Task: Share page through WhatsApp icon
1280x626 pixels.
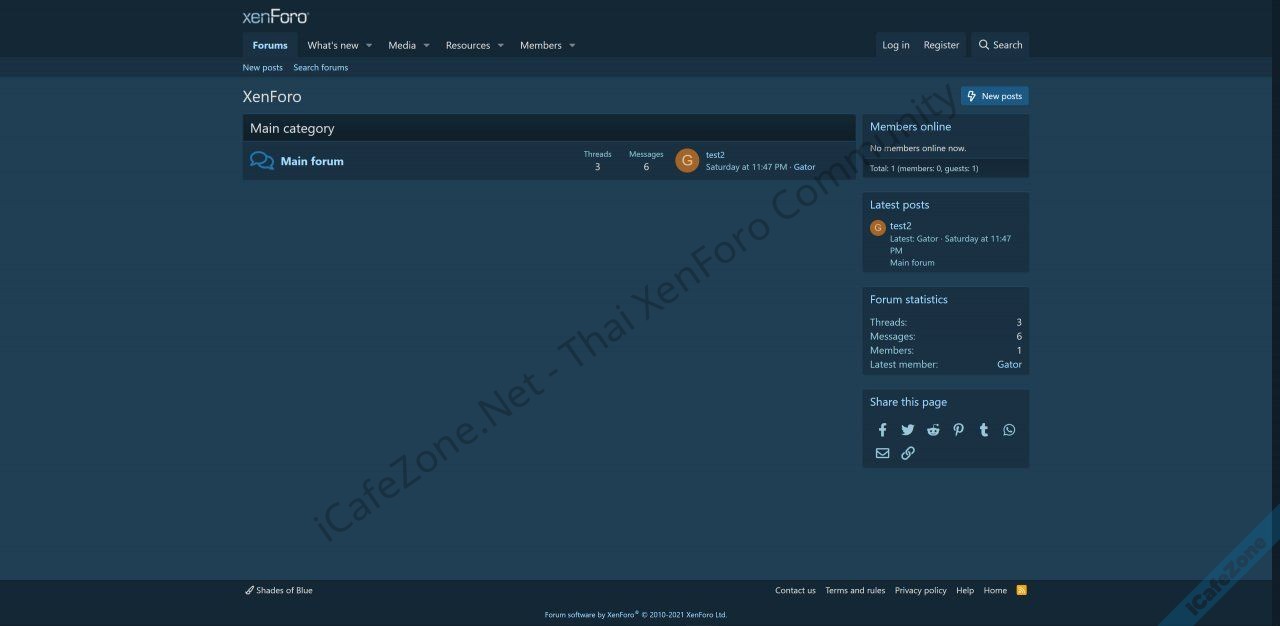Action: [1009, 430]
